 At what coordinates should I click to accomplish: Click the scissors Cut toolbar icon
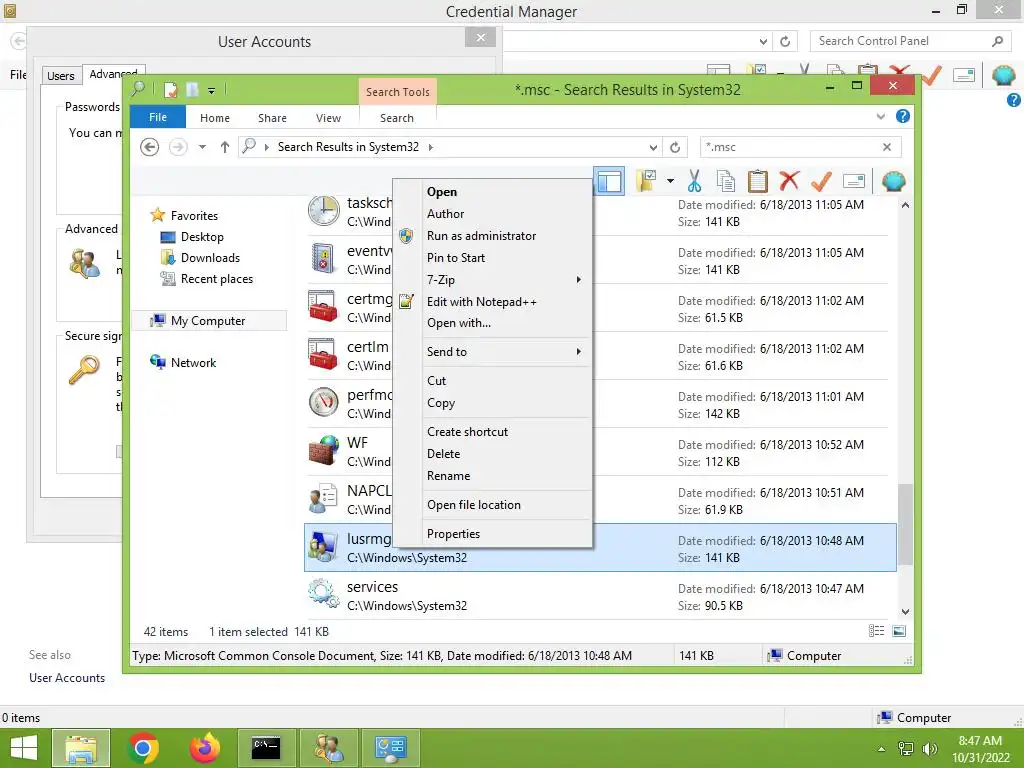pos(694,181)
